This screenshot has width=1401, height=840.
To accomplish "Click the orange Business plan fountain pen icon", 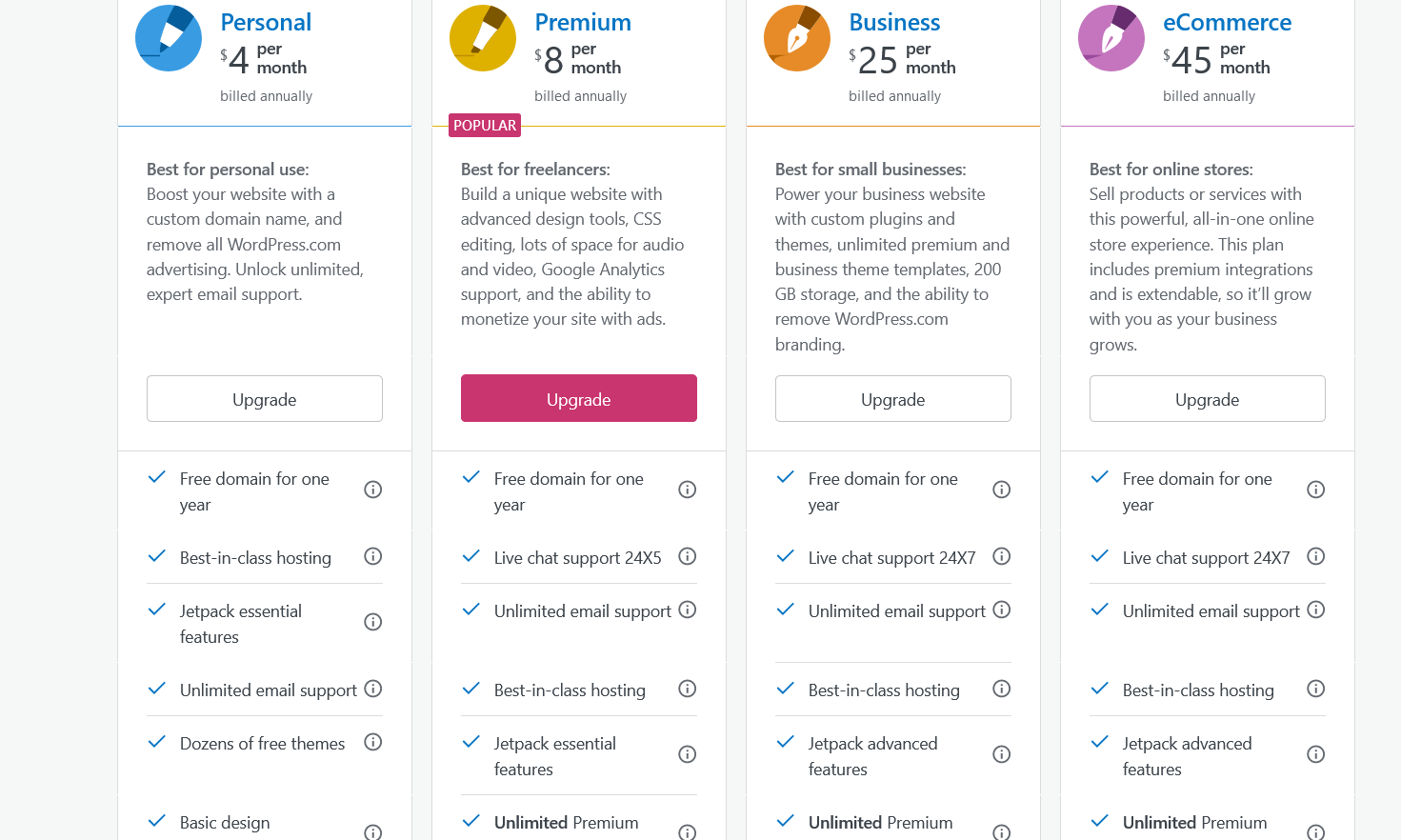I will click(797, 38).
